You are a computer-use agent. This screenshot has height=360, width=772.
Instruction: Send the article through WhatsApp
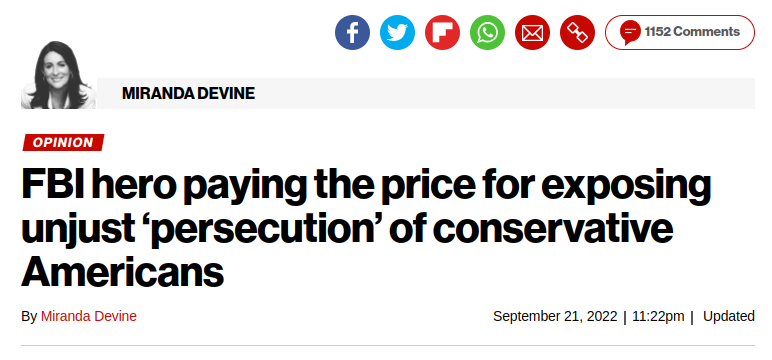[487, 33]
